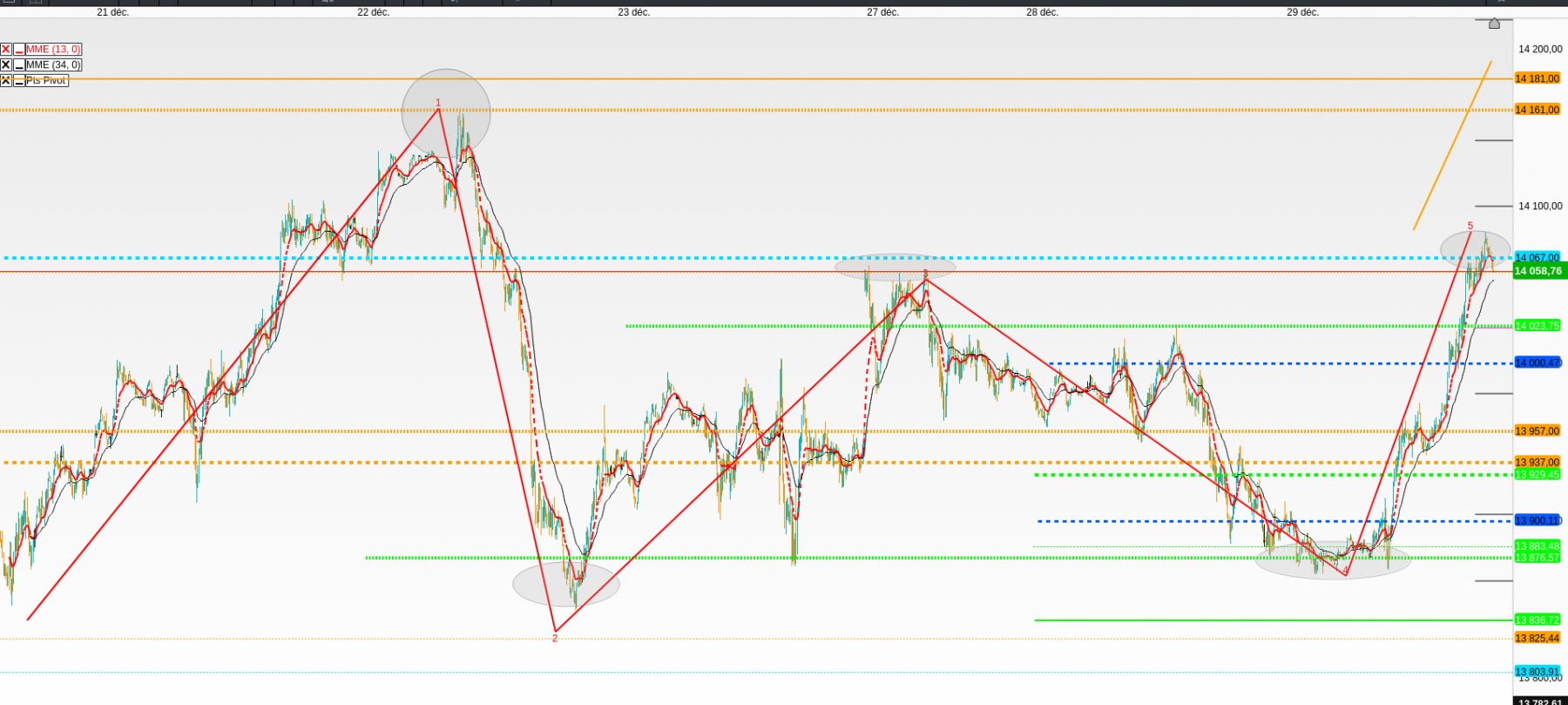Click the 27 déc. date label
The height and width of the screenshot is (705, 1568).
(882, 12)
